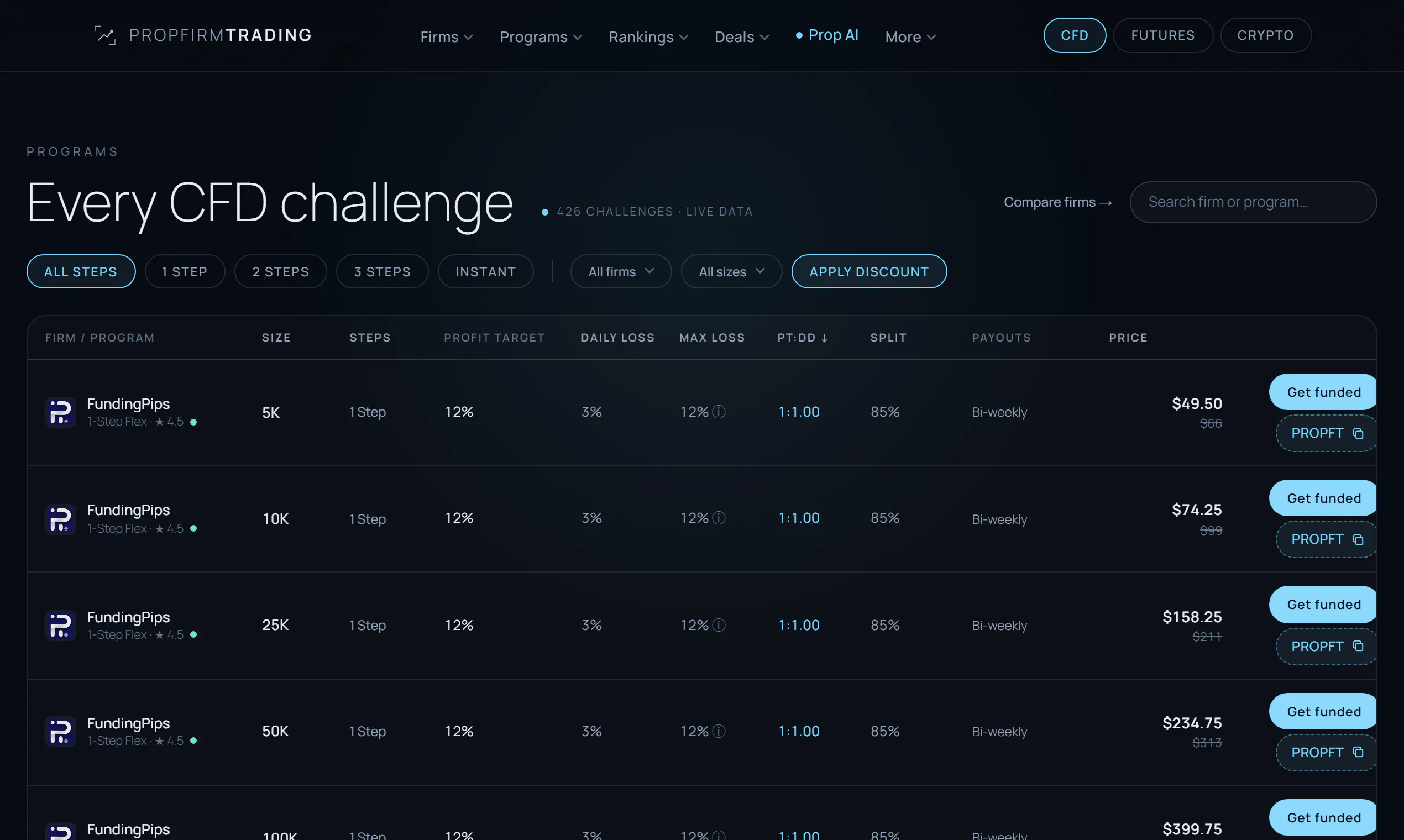Click the struck-through $66 original price
Image resolution: width=1404 pixels, height=840 pixels.
1211,423
